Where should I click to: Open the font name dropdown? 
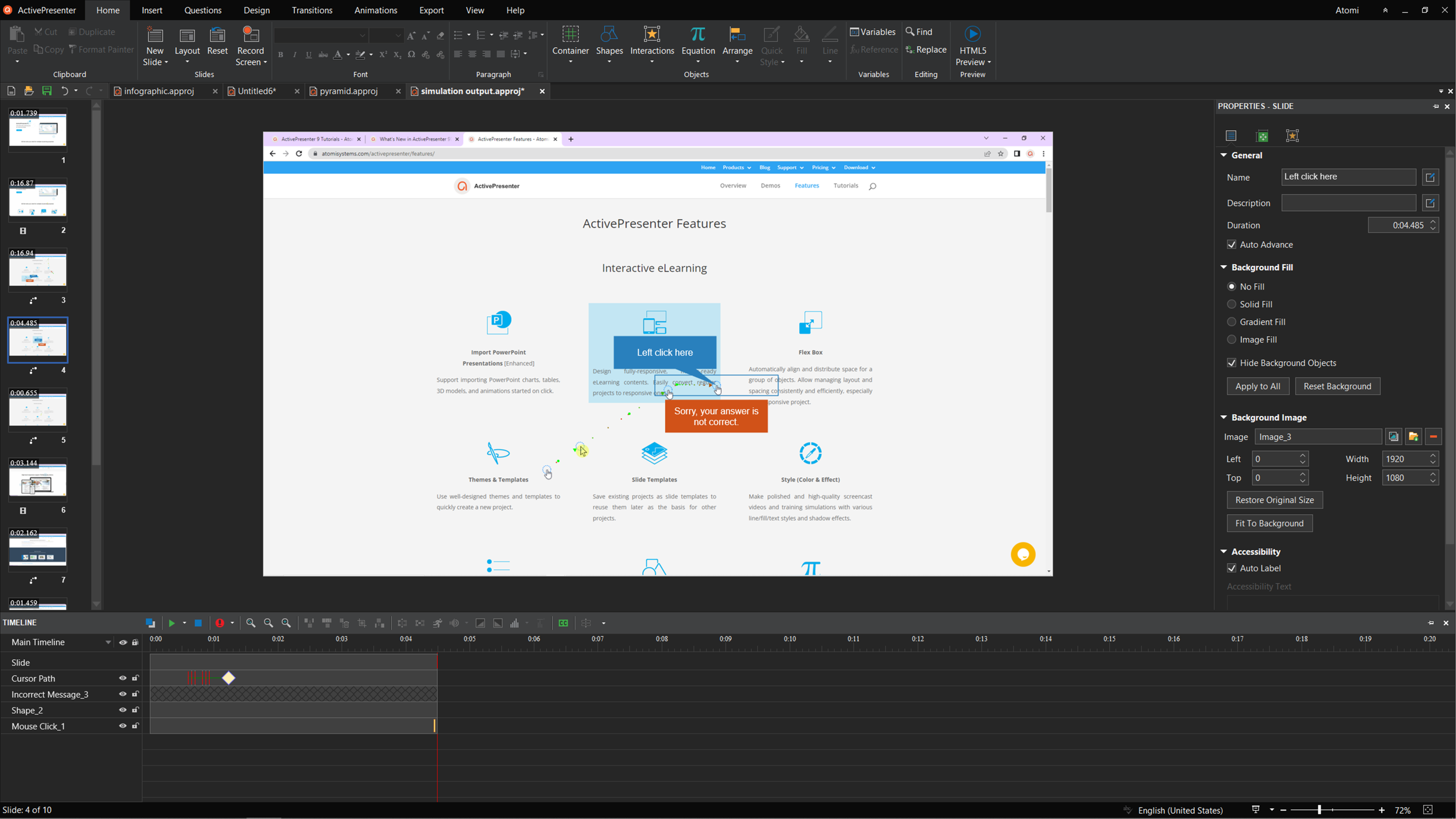(x=362, y=36)
